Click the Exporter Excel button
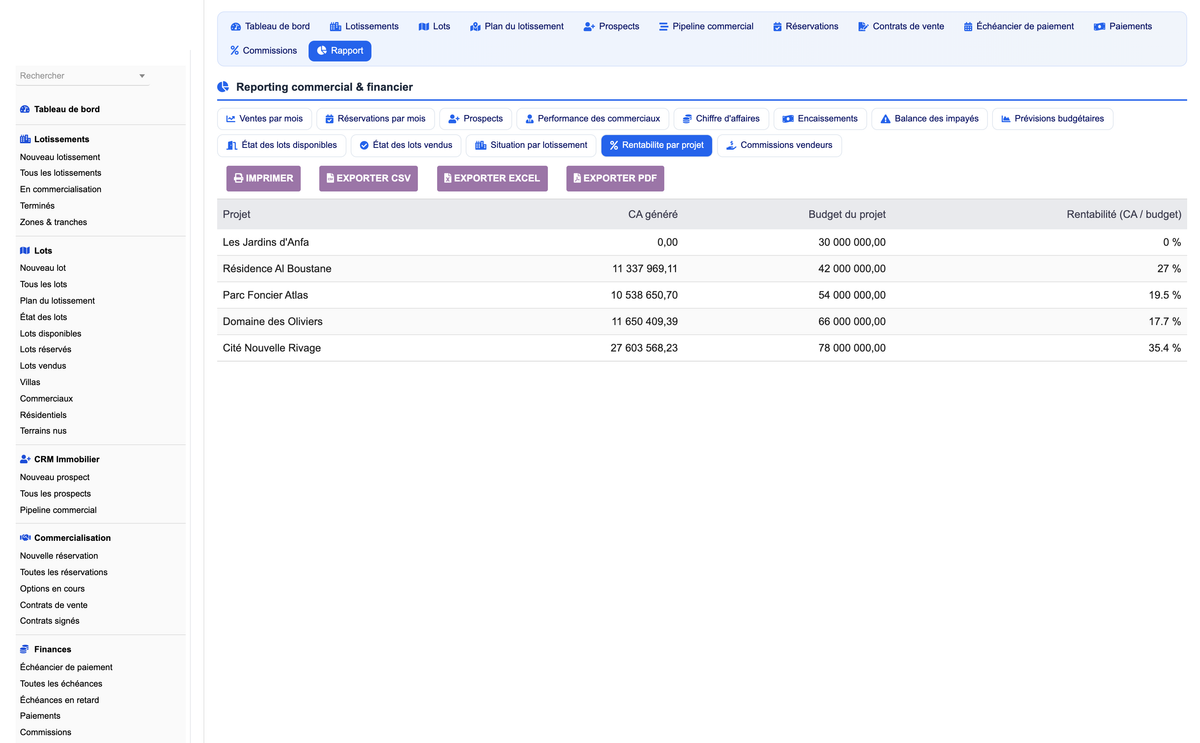This screenshot has height=743, width=1200. pos(492,178)
